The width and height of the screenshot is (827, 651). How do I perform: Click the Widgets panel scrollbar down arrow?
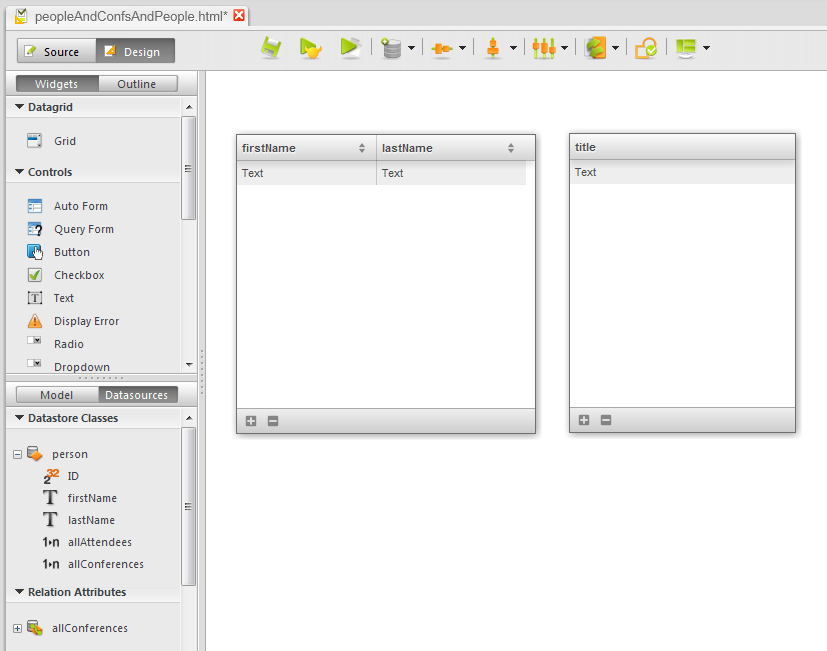[x=189, y=365]
